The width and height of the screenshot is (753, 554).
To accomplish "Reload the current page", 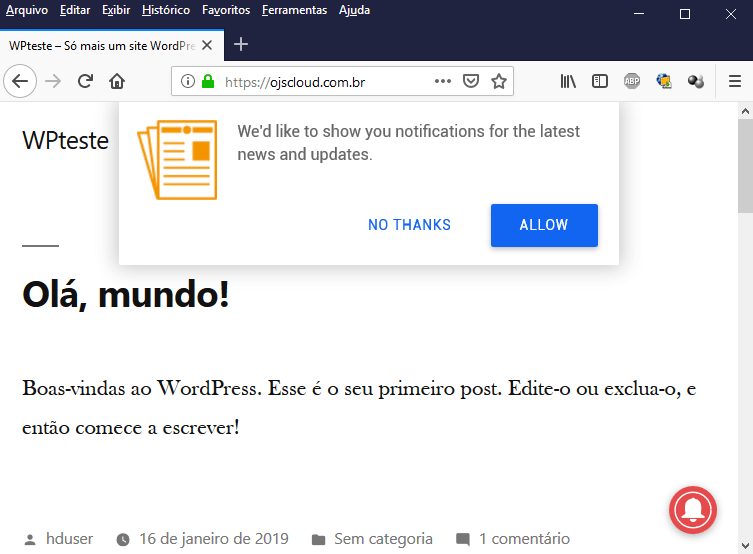I will point(86,82).
